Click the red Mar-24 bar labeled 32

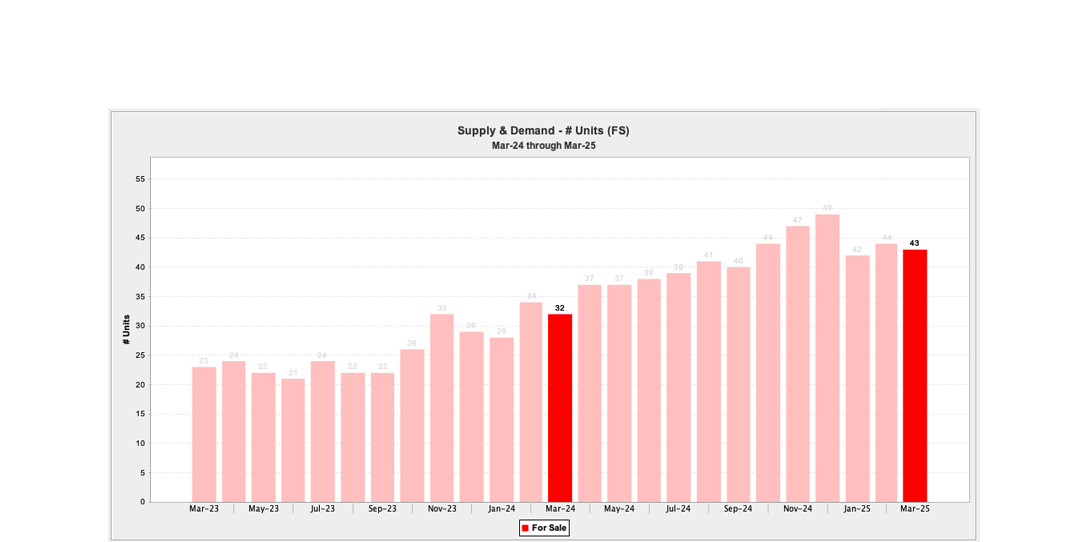coord(560,408)
